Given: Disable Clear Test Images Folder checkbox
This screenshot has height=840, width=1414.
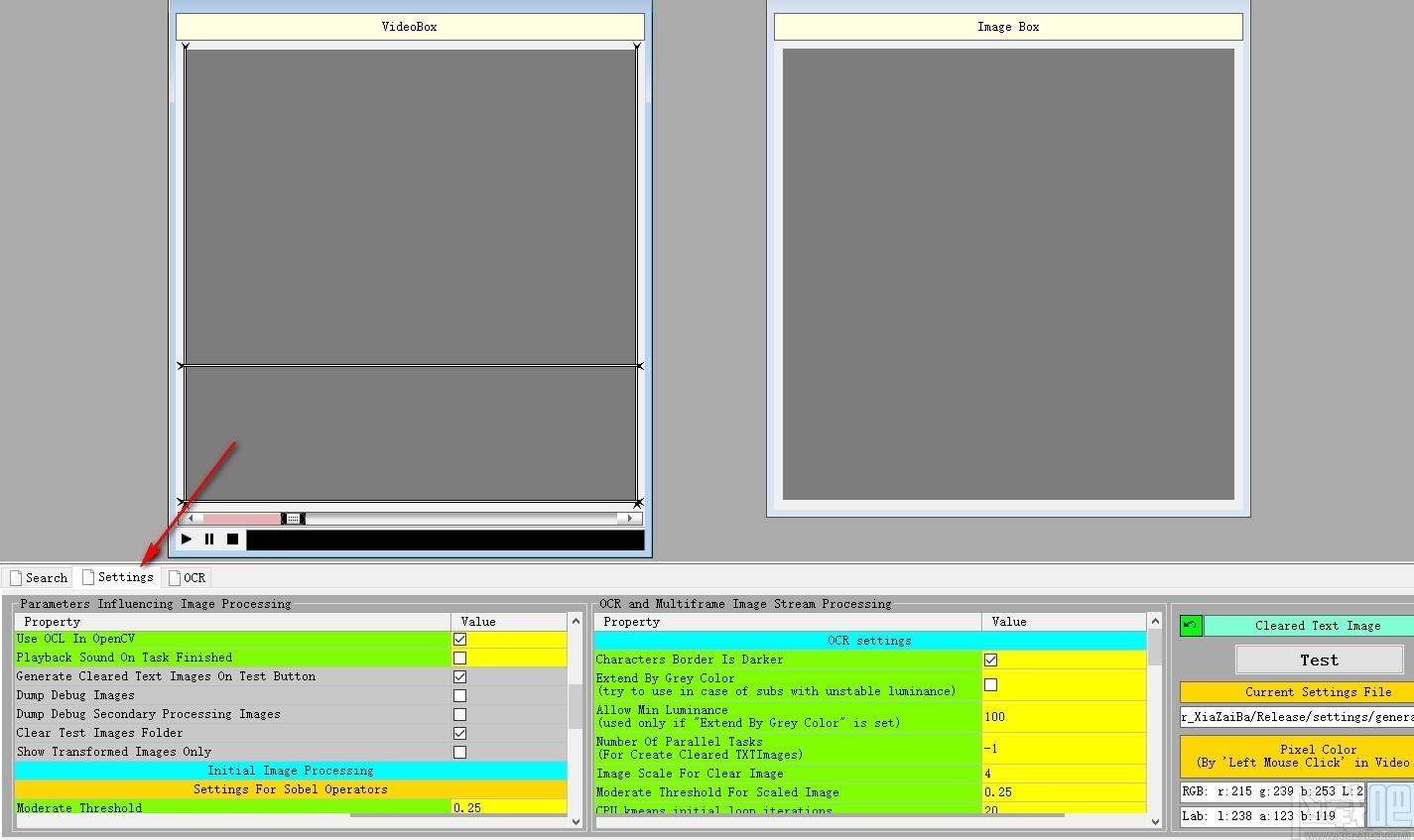Looking at the screenshot, I should 459,734.
